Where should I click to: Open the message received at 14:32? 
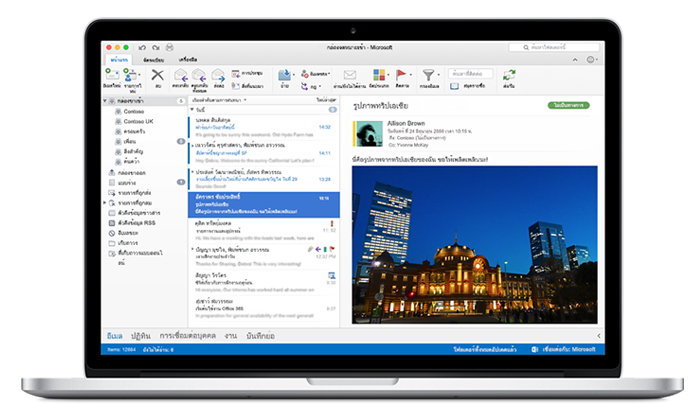coord(263,127)
